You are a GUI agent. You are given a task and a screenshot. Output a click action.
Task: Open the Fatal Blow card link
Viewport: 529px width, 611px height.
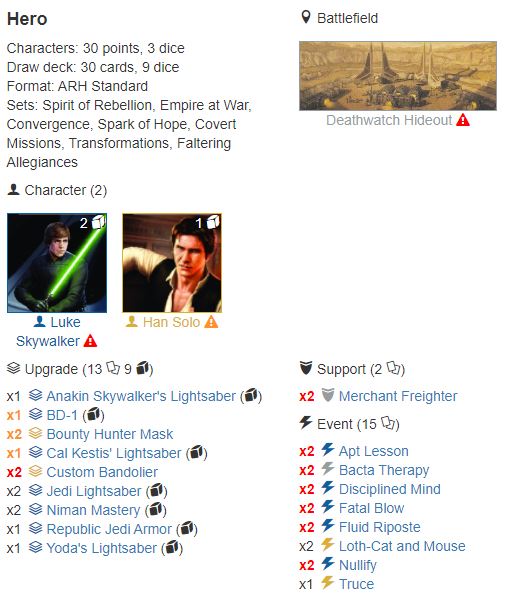pos(371,508)
